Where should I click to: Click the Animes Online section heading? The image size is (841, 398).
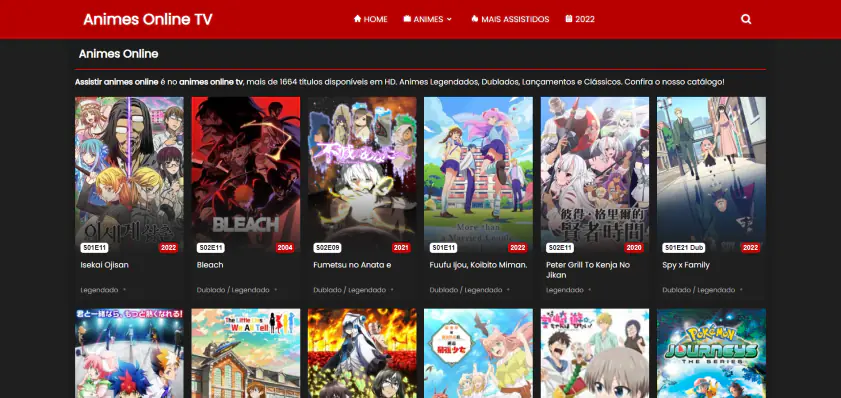119,54
